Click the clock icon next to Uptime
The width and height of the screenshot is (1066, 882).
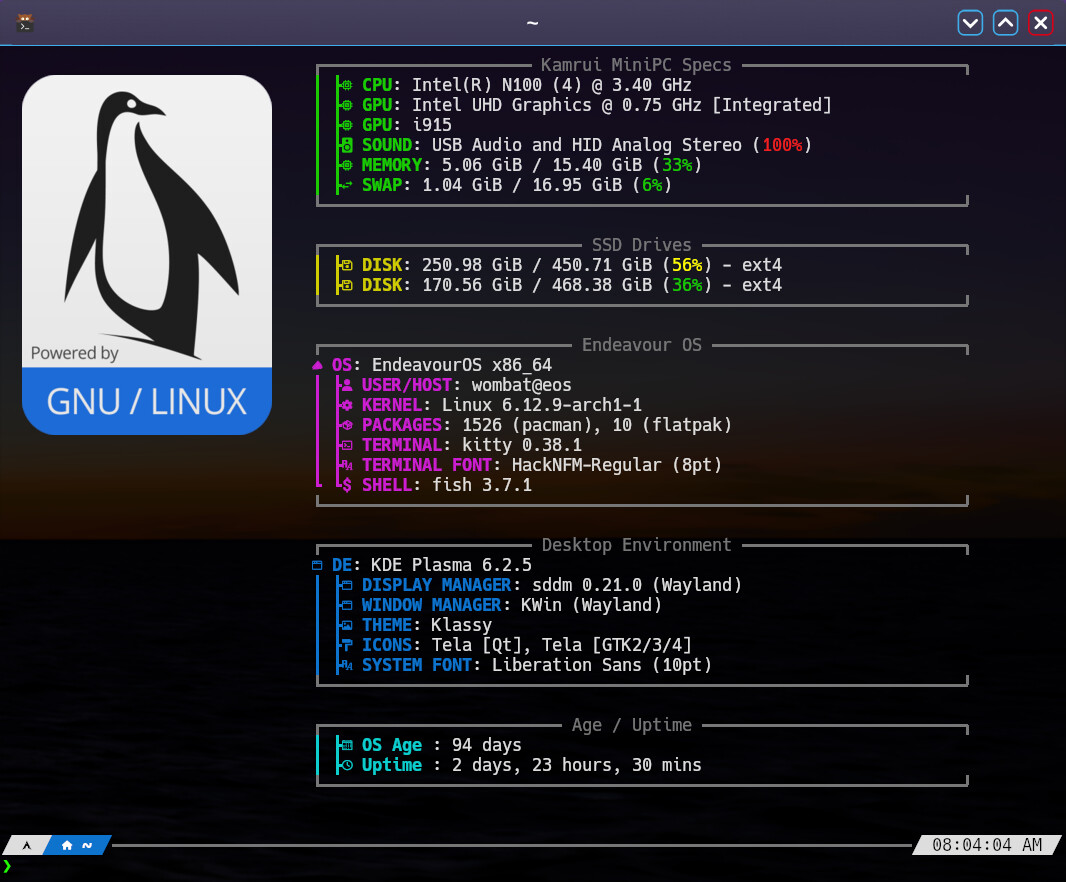click(346, 765)
